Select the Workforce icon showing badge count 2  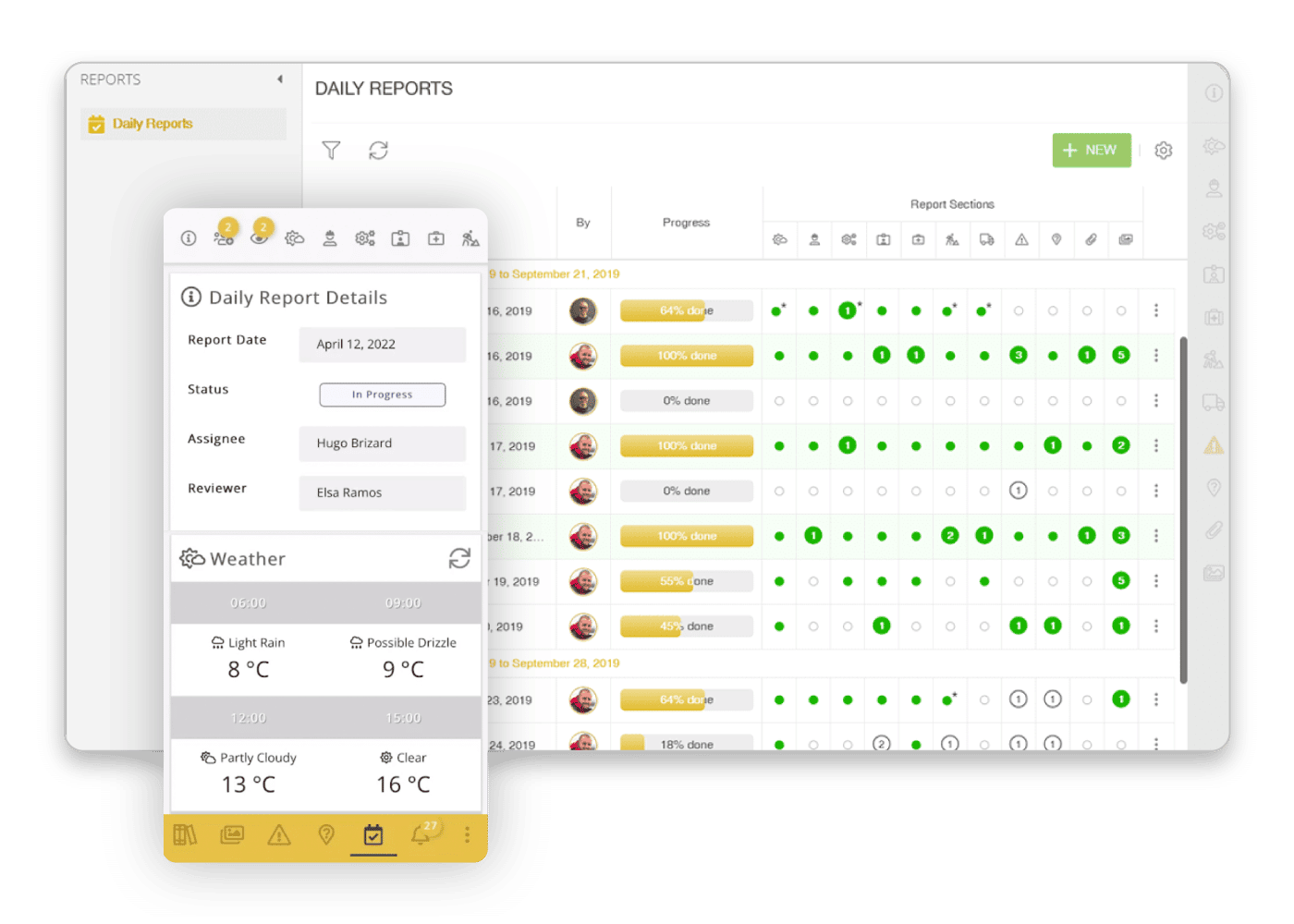click(x=224, y=237)
